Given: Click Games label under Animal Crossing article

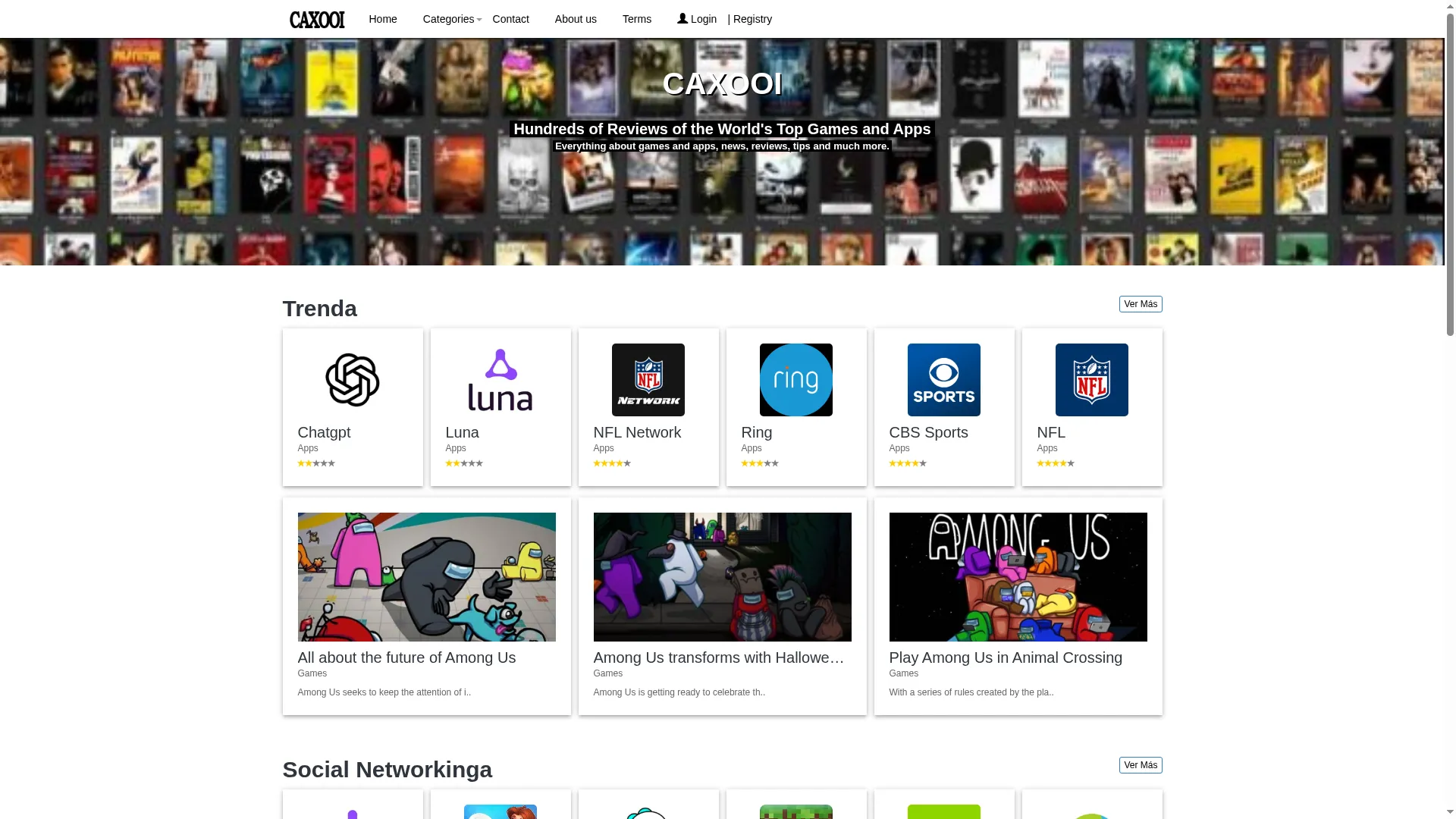Looking at the screenshot, I should (904, 673).
